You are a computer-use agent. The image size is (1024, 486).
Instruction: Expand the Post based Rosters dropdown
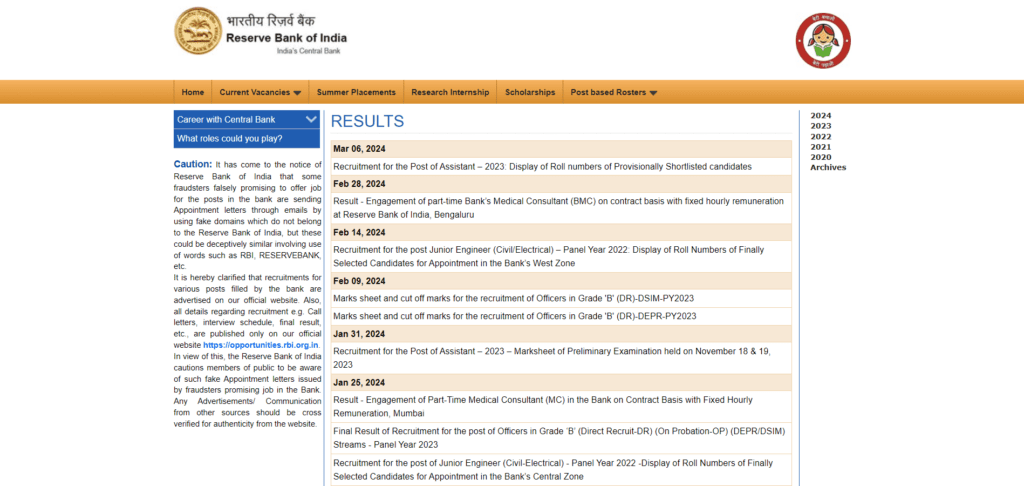(x=613, y=92)
